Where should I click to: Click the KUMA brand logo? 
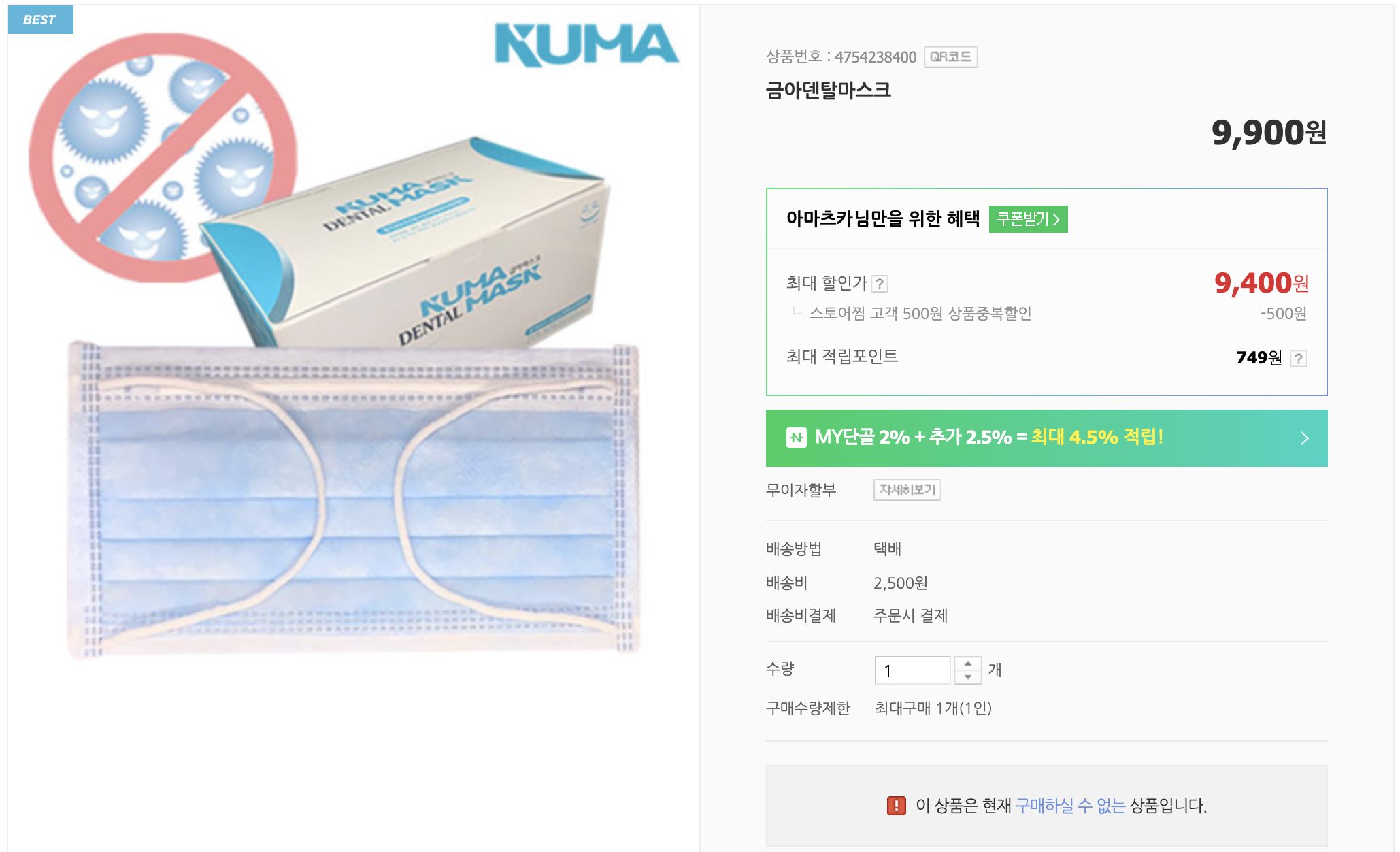586,45
